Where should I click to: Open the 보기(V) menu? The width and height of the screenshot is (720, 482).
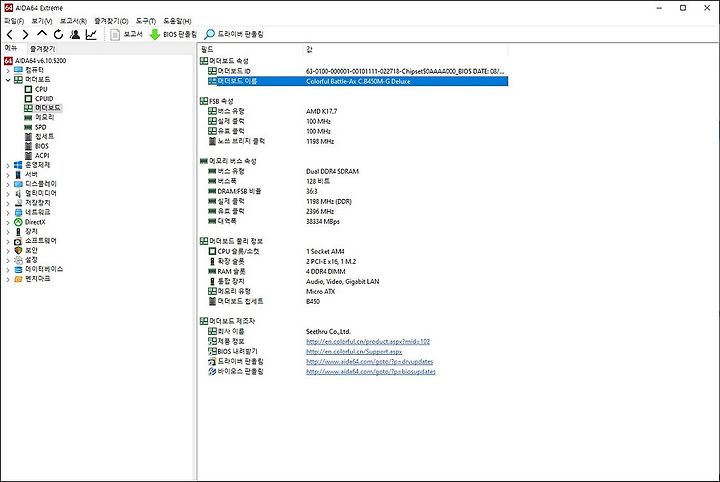tap(42, 21)
